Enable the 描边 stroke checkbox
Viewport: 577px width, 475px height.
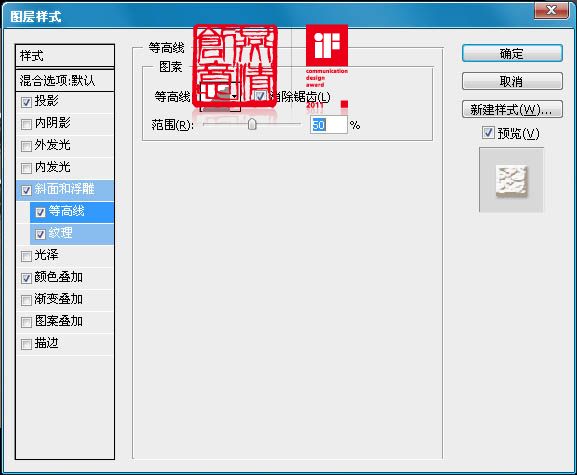(26, 344)
